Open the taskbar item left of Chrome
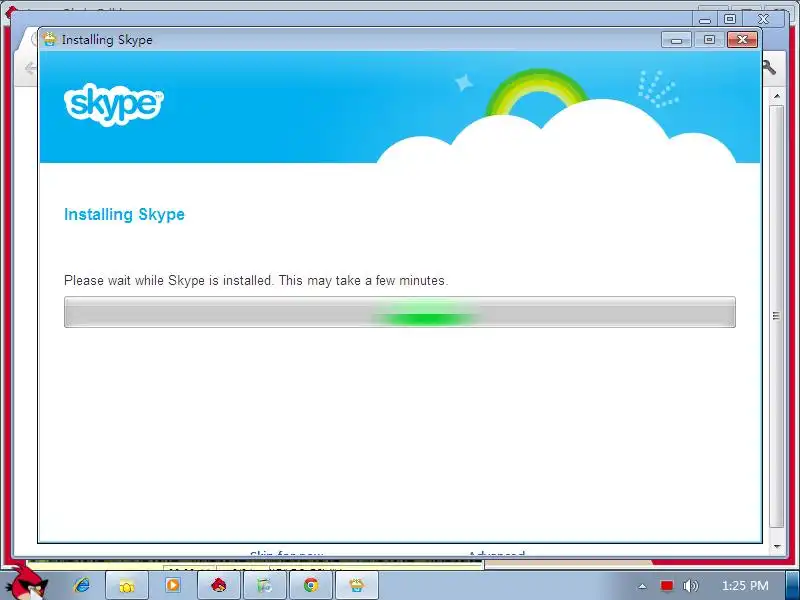This screenshot has width=800, height=600. 264,586
